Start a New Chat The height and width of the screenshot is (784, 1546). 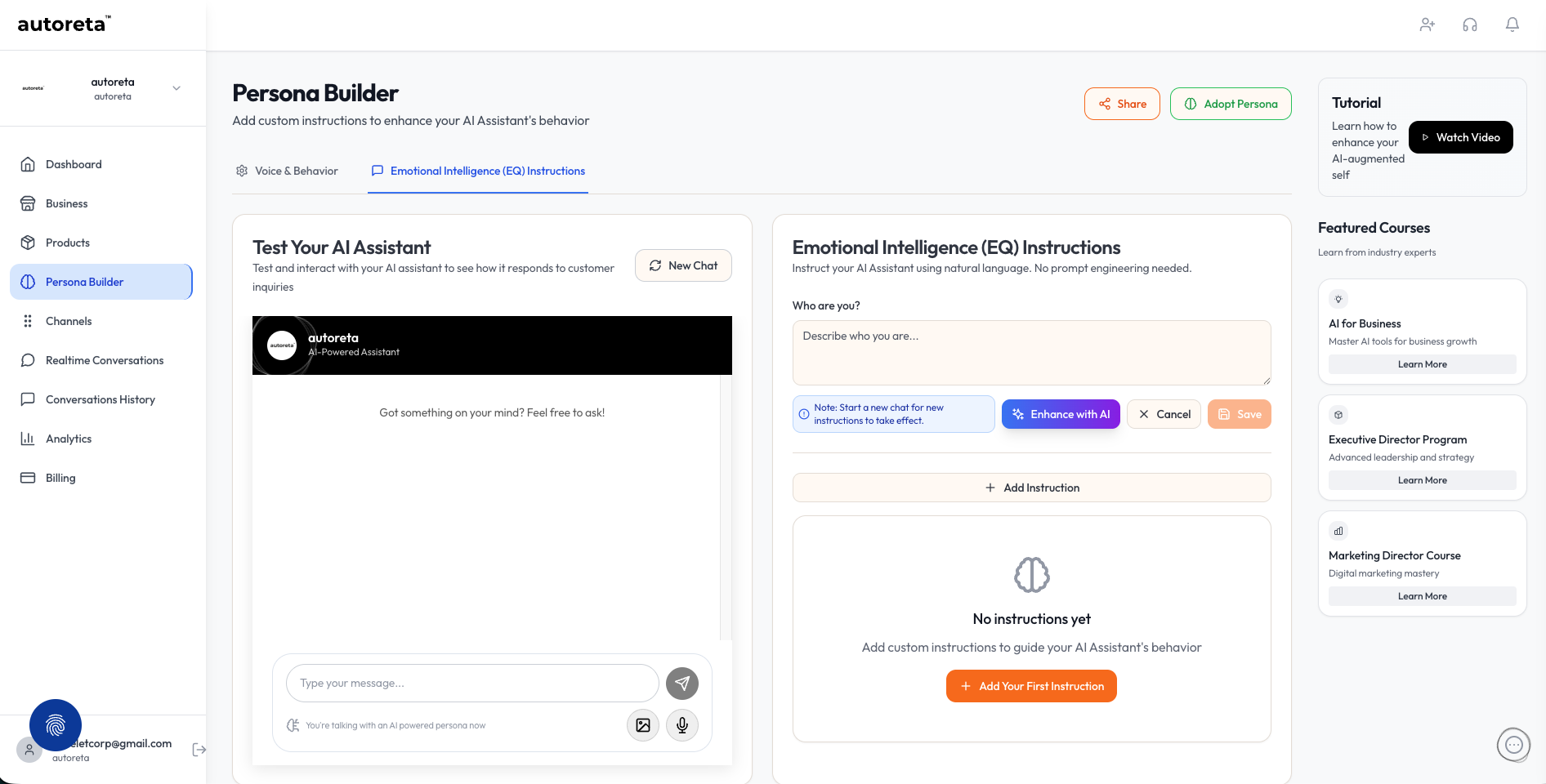pos(683,265)
